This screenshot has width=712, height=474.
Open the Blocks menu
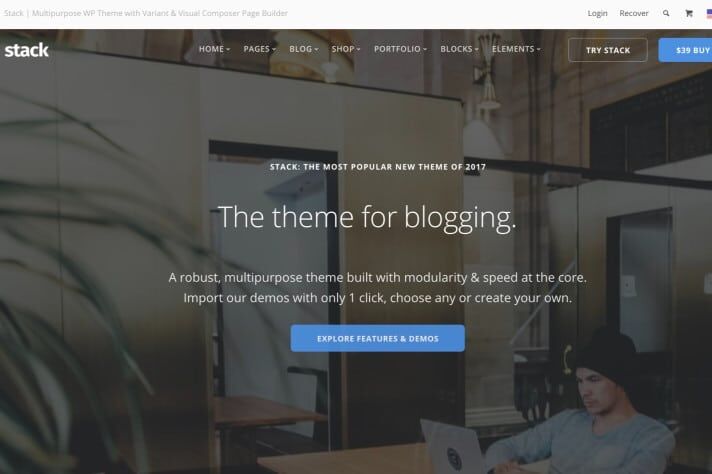[459, 49]
